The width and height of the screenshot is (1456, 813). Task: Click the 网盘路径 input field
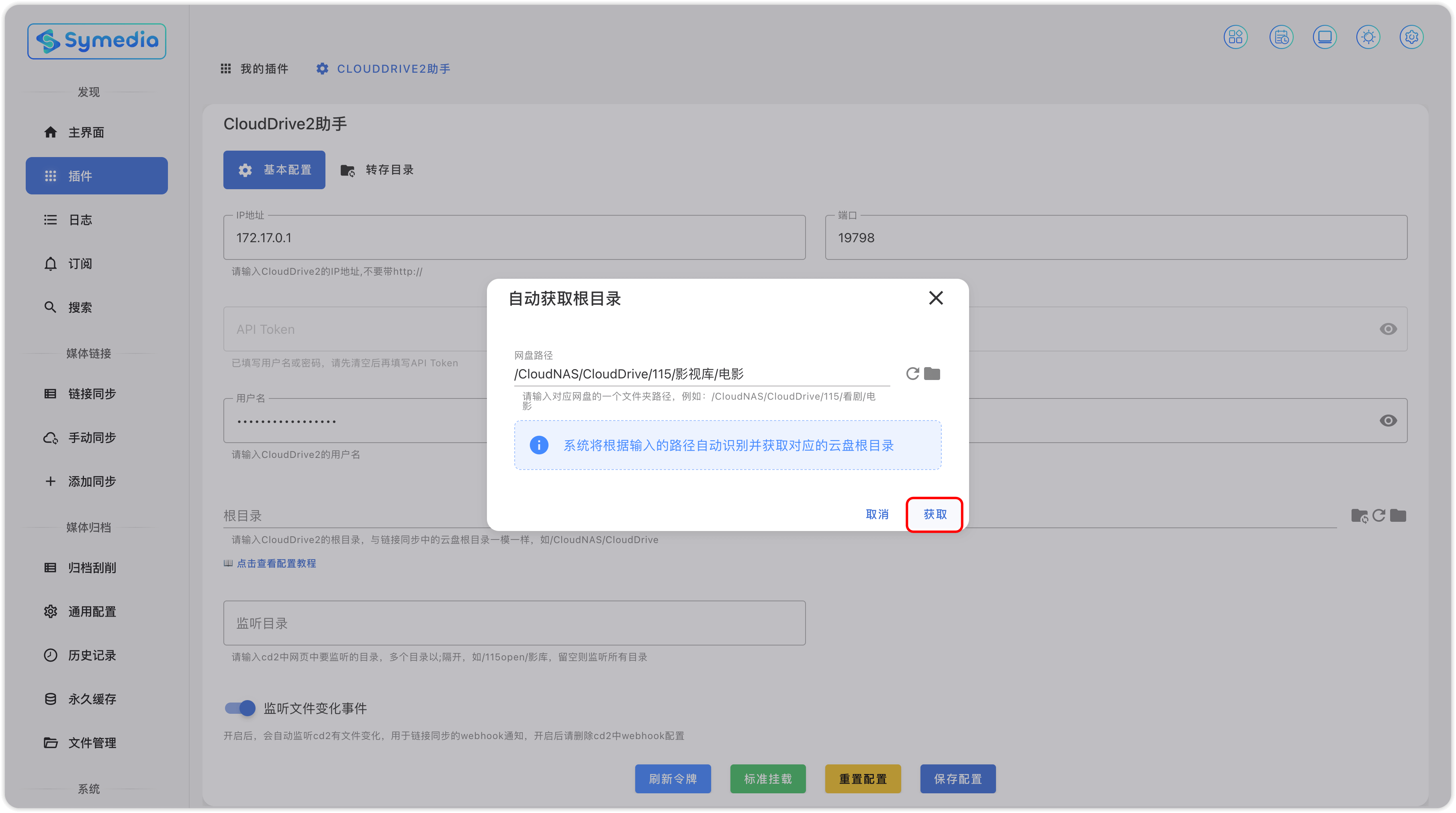point(701,374)
